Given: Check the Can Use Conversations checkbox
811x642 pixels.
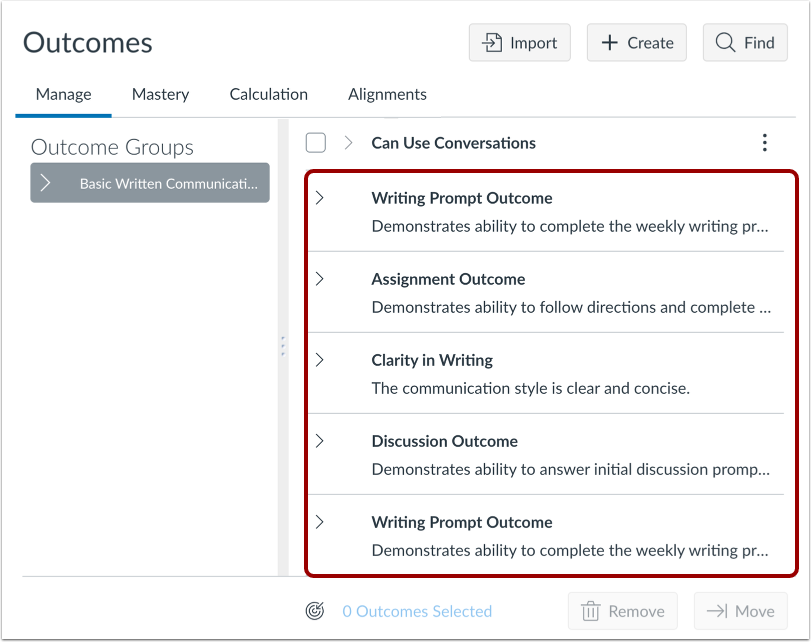Looking at the screenshot, I should [316, 143].
